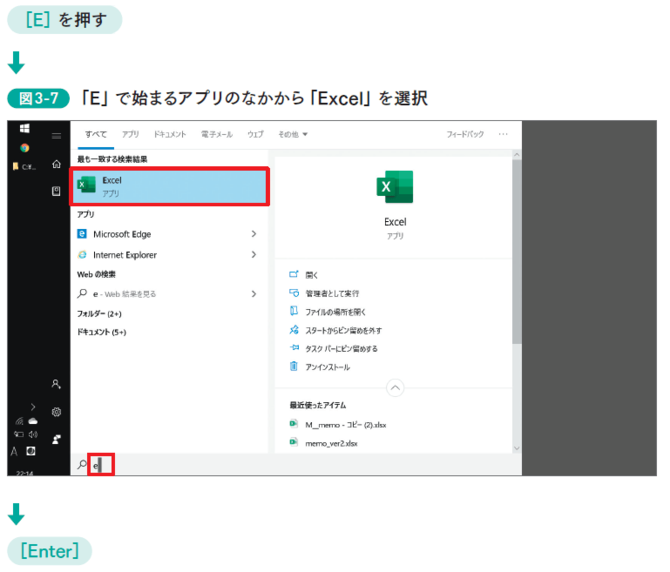Click the file icon beside memo_ver2.xlsx

[x=294, y=442]
